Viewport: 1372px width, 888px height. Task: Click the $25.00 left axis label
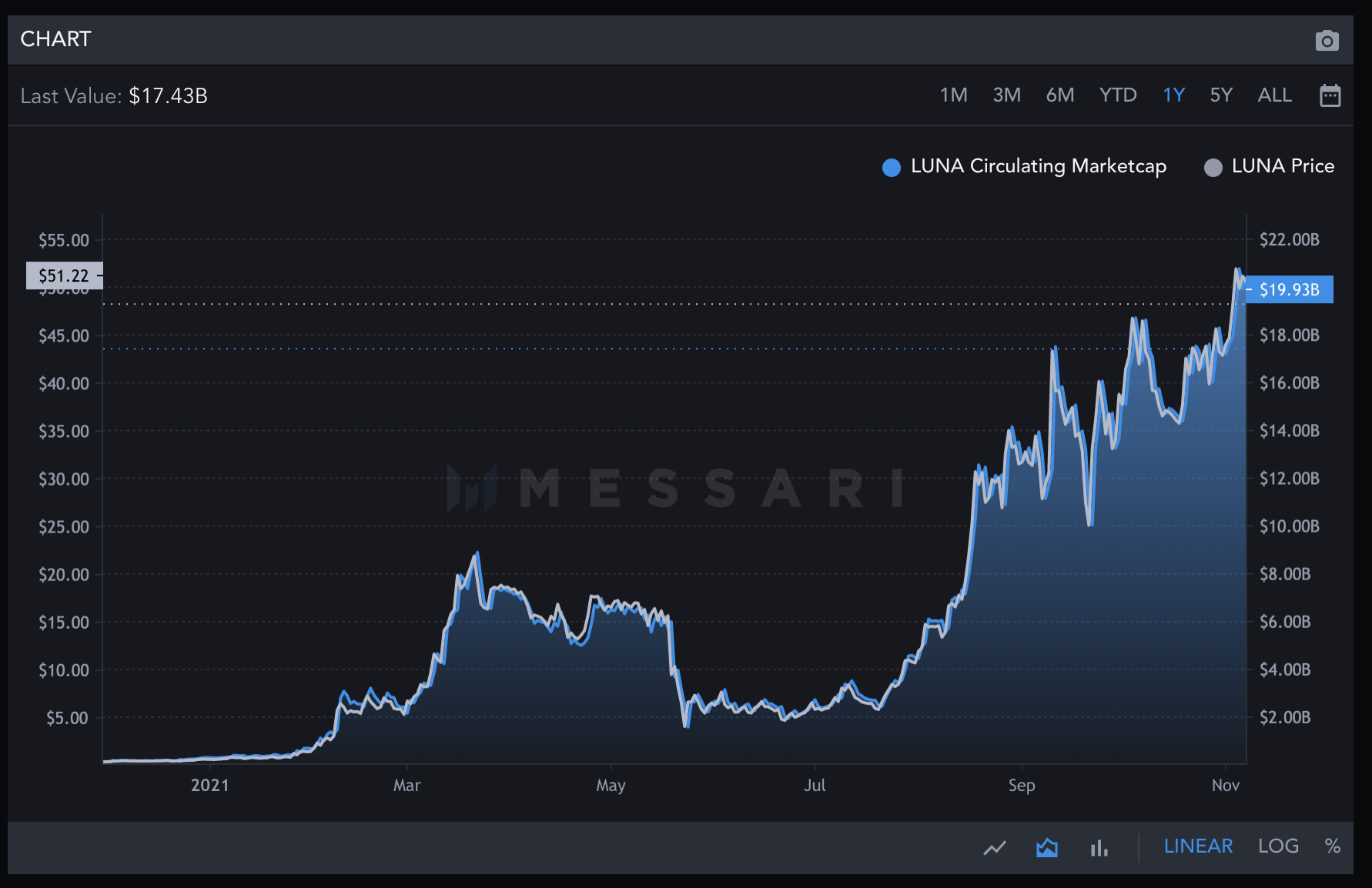pyautogui.click(x=64, y=527)
